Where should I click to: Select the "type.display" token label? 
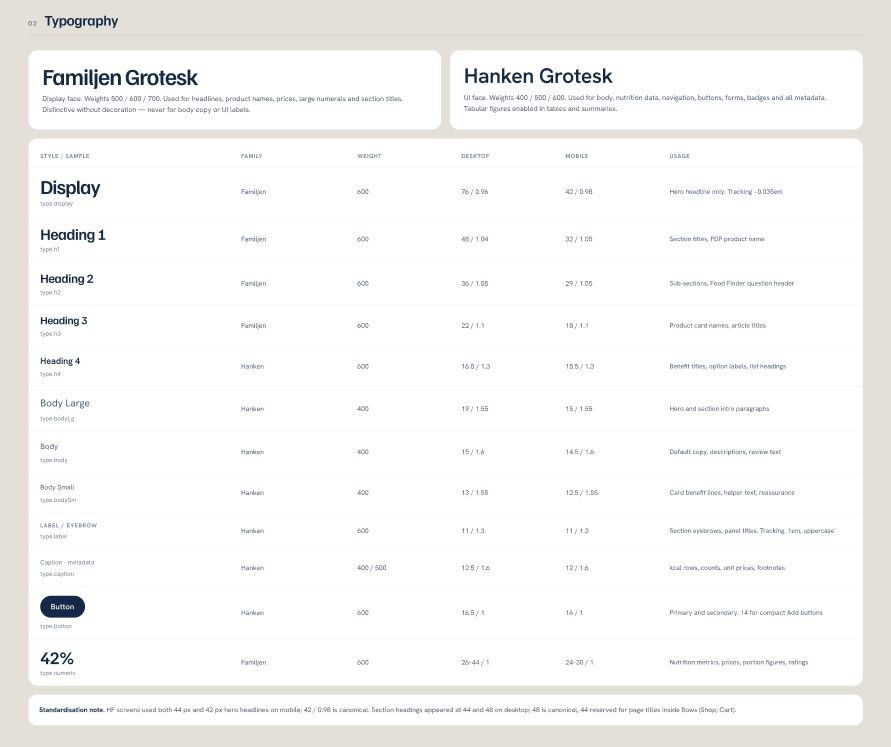(x=56, y=203)
